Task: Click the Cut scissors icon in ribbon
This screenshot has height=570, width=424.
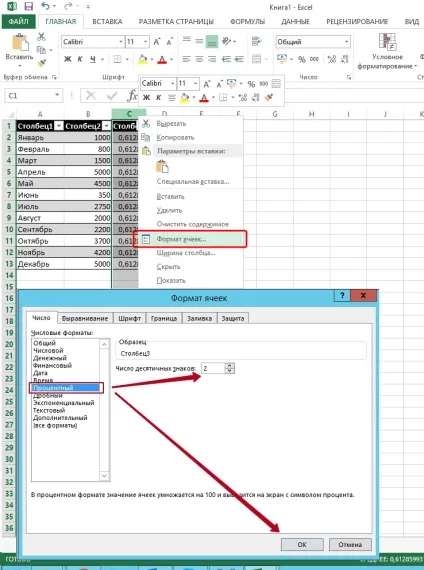Action: point(41,36)
